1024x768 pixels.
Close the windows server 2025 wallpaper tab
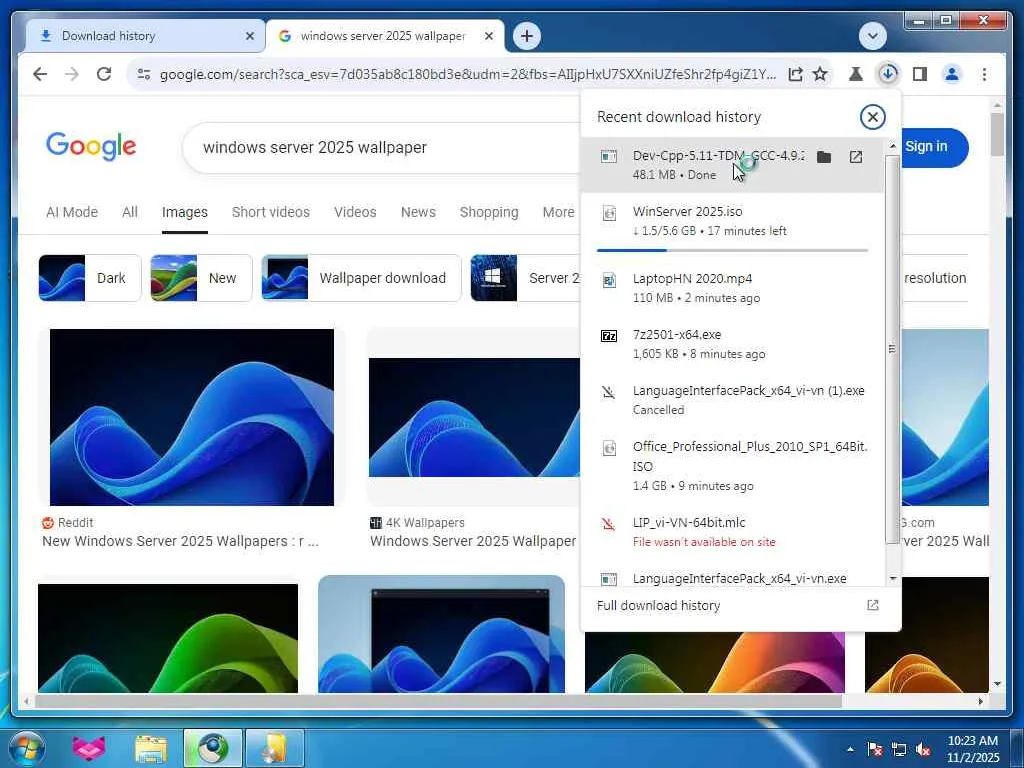[x=488, y=36]
